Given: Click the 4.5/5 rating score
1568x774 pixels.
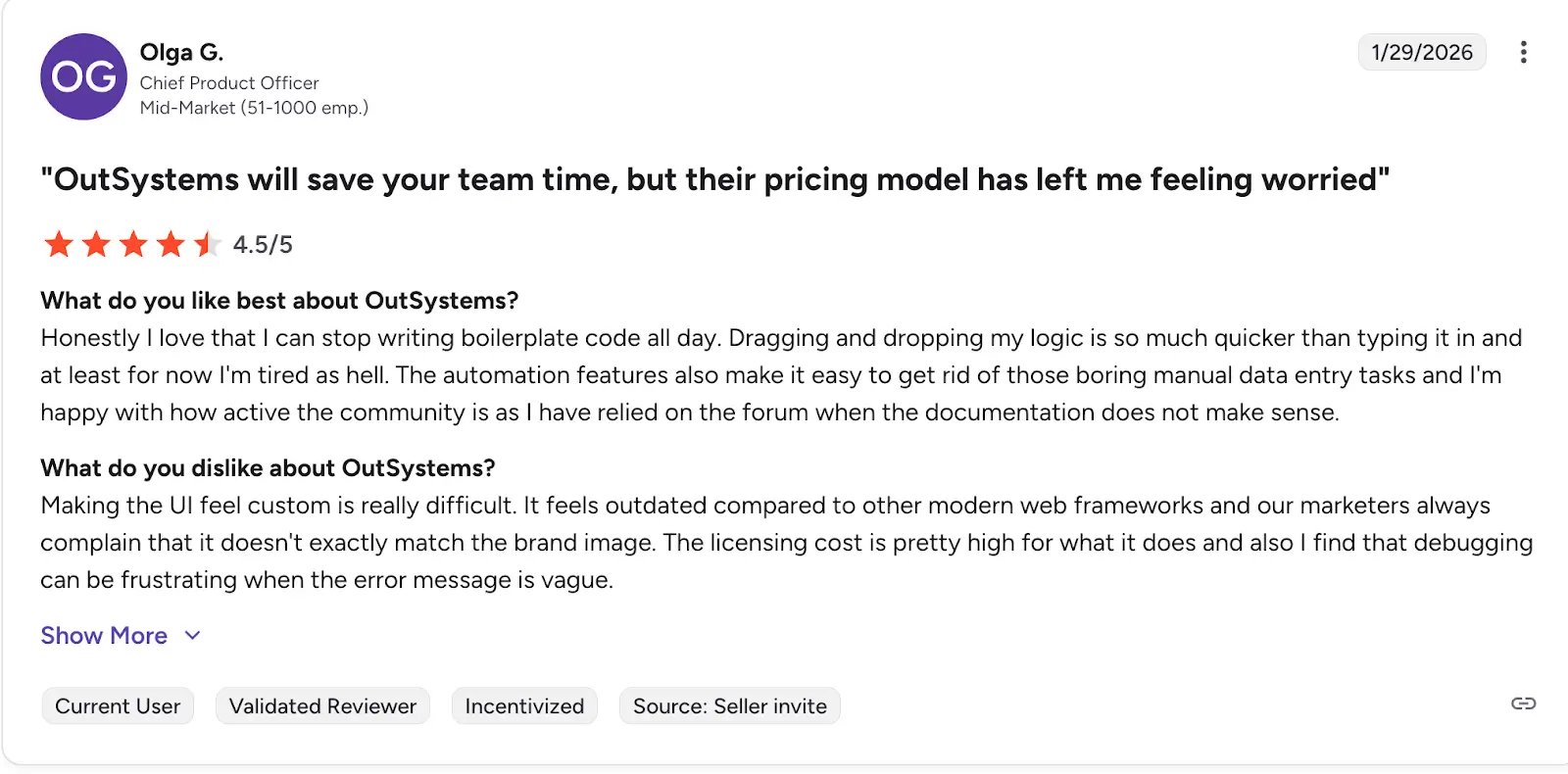Looking at the screenshot, I should click(x=263, y=244).
